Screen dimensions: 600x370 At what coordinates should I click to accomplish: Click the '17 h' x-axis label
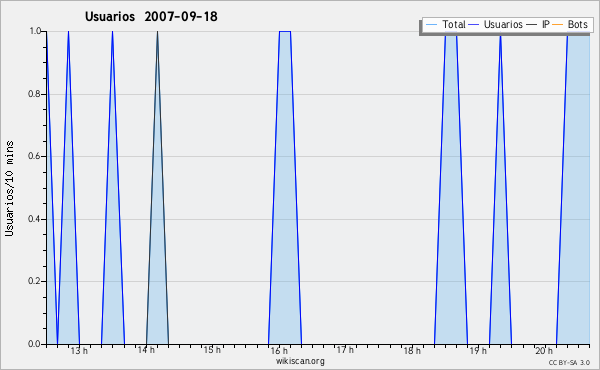[345, 350]
